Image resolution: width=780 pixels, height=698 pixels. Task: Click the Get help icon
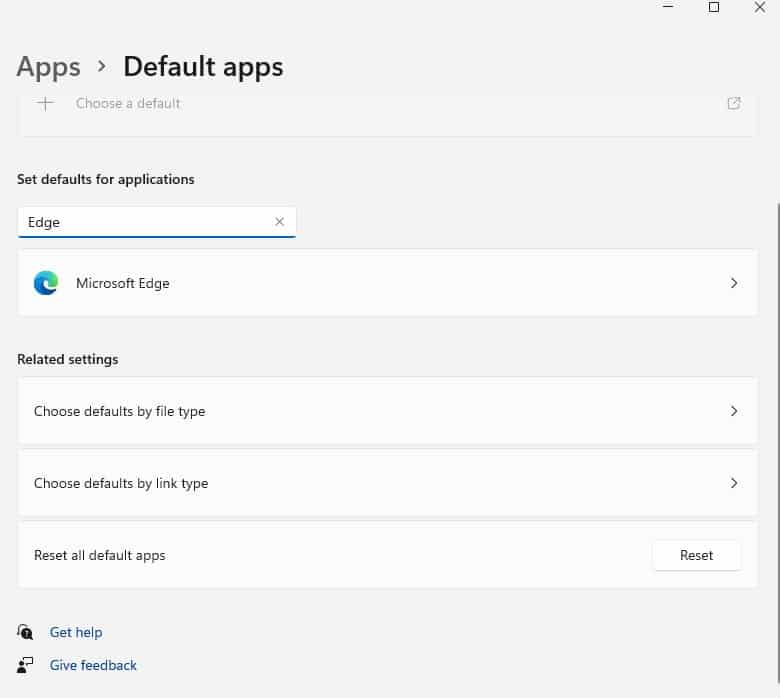[x=25, y=632]
